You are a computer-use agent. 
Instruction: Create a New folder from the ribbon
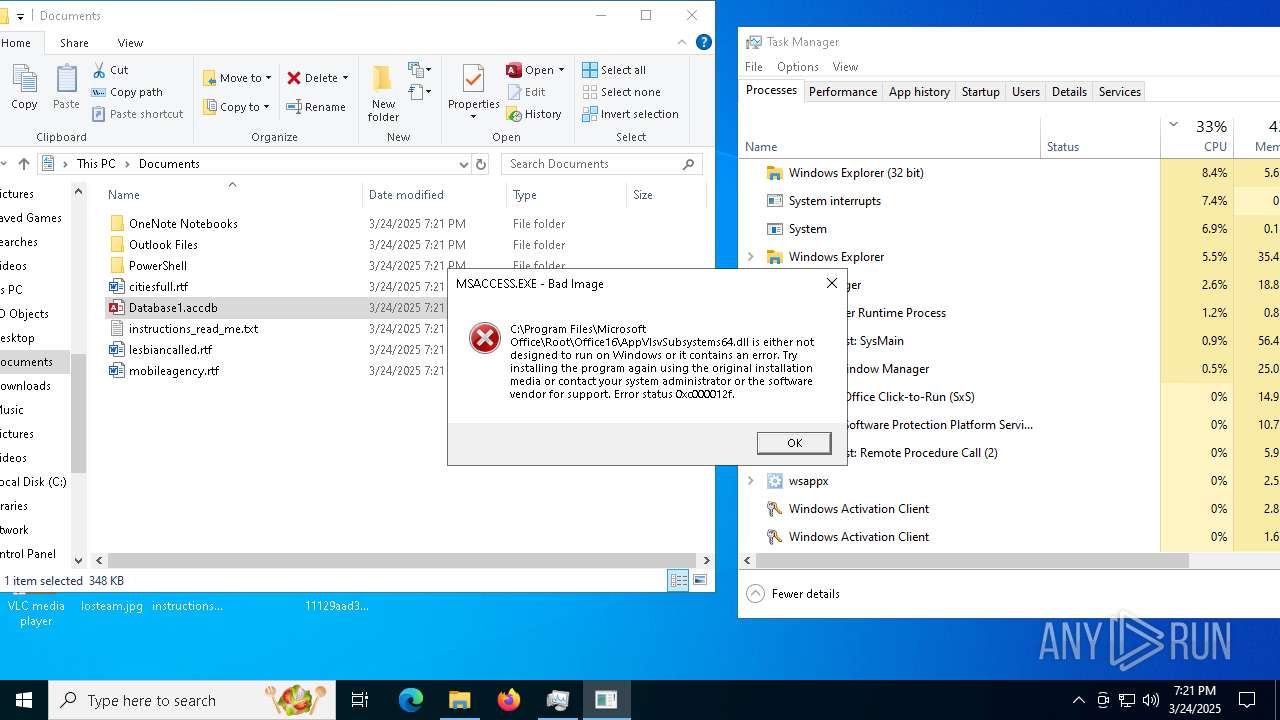click(383, 93)
